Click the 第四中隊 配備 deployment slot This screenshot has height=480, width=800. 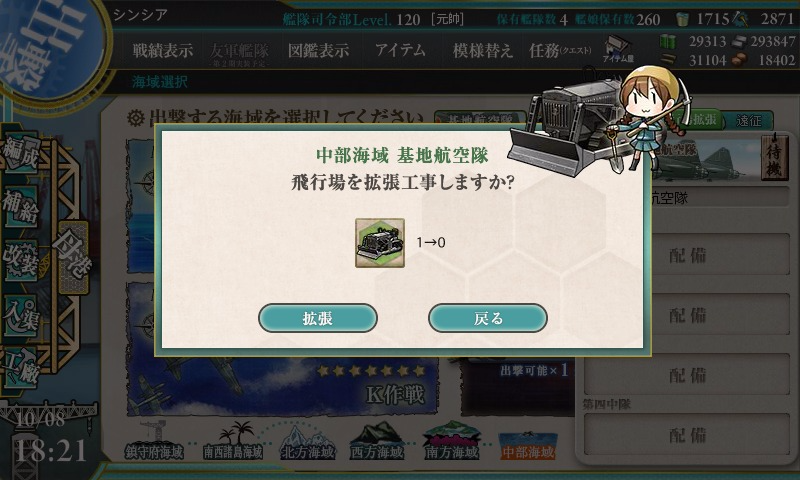coord(687,434)
